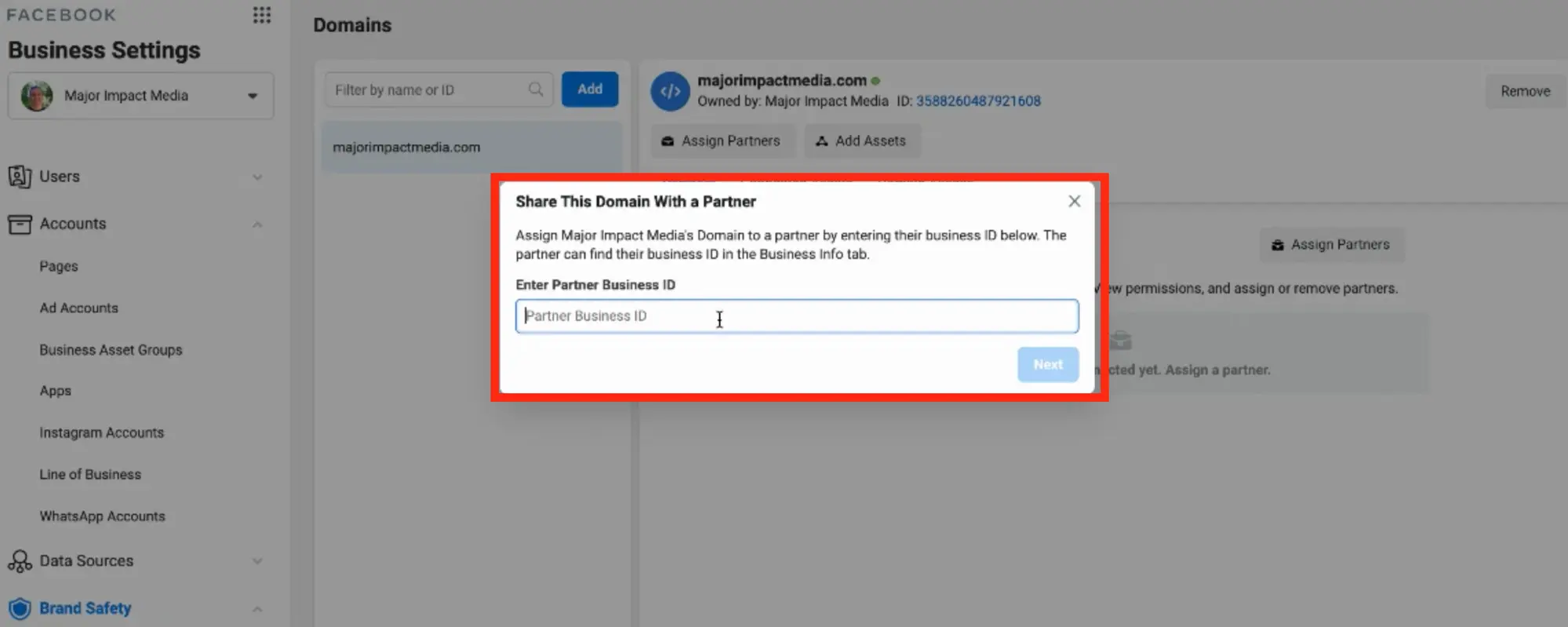Click the Users label in sidebar

60,177
